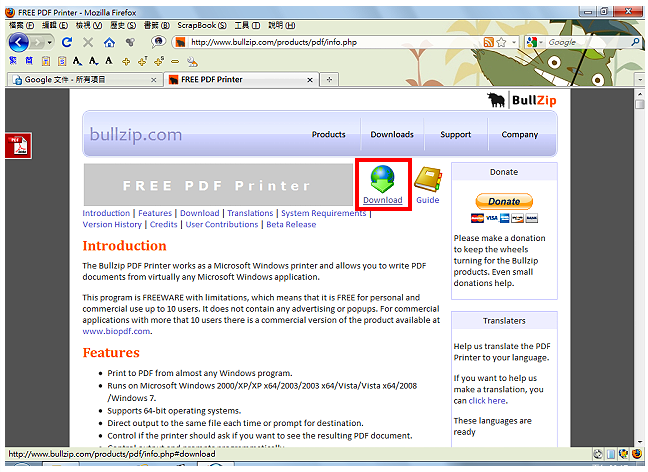Bookmark this page with the star icon
Image resolution: width=648 pixels, height=472 pixels.
(501, 42)
